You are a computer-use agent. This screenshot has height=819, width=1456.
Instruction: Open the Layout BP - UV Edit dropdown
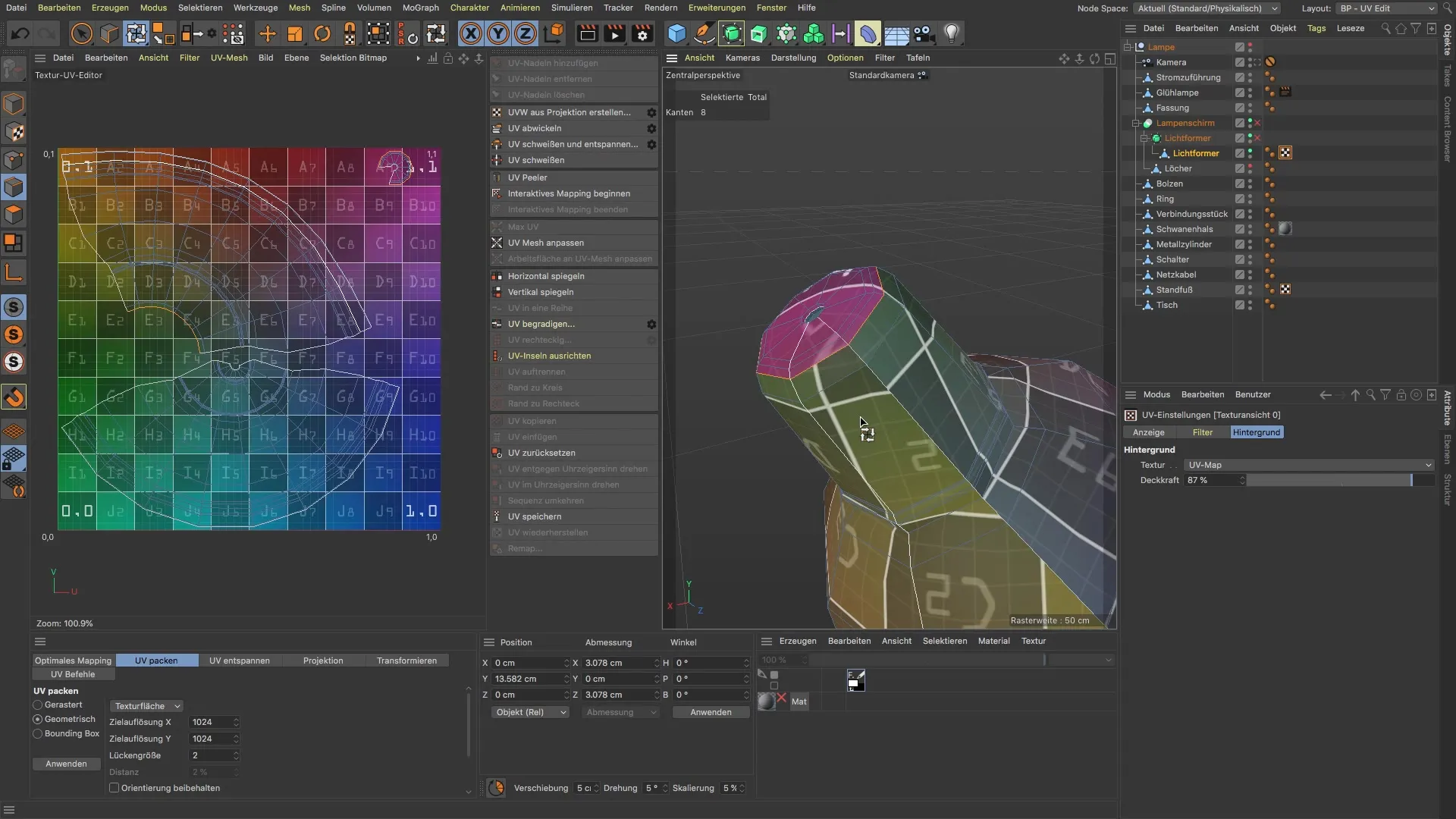point(1386,8)
